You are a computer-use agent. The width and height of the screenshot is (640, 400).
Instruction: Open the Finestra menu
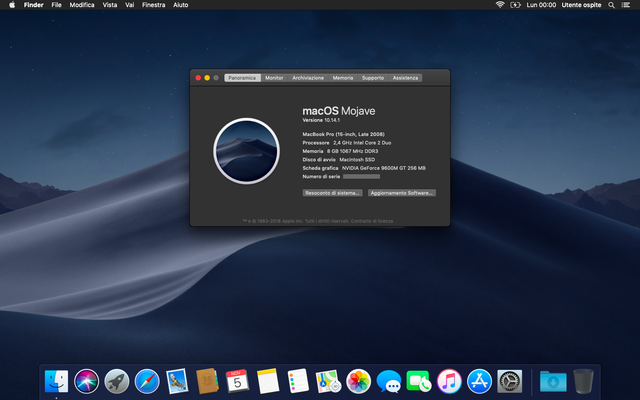click(x=153, y=5)
